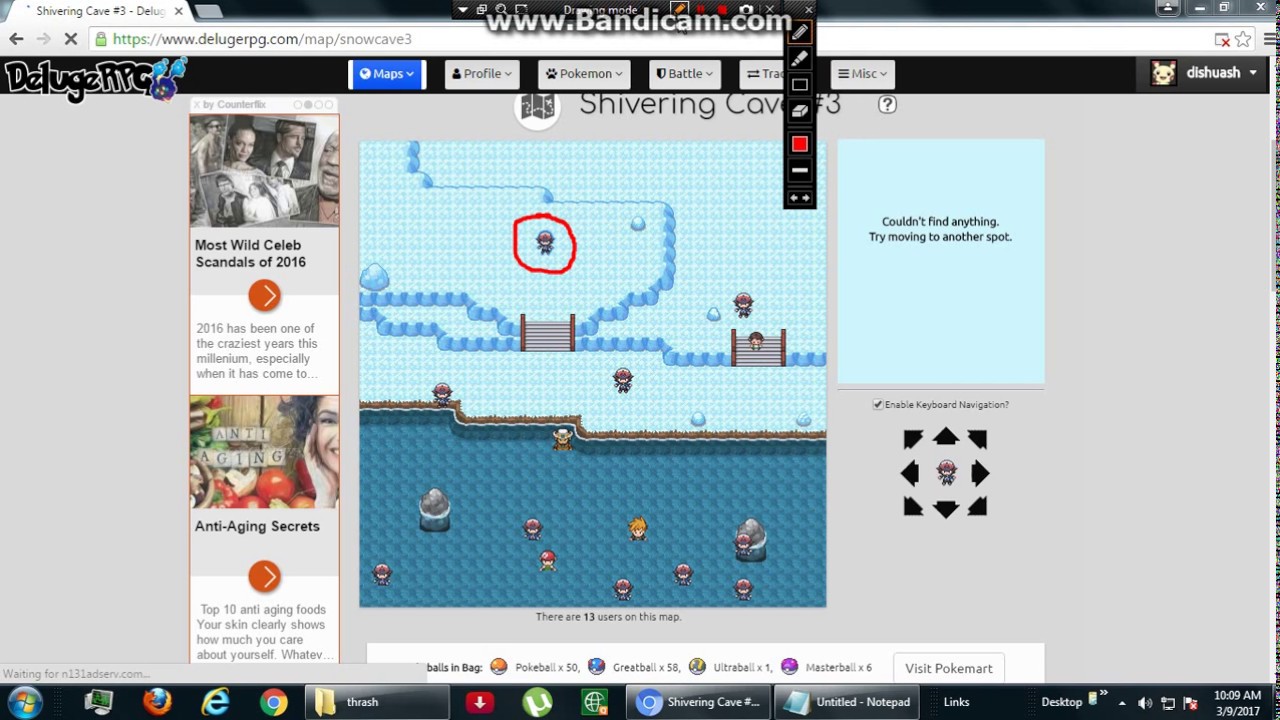Select the Bandicam rectangle drawing tool
1280x720 pixels.
[x=799, y=85]
